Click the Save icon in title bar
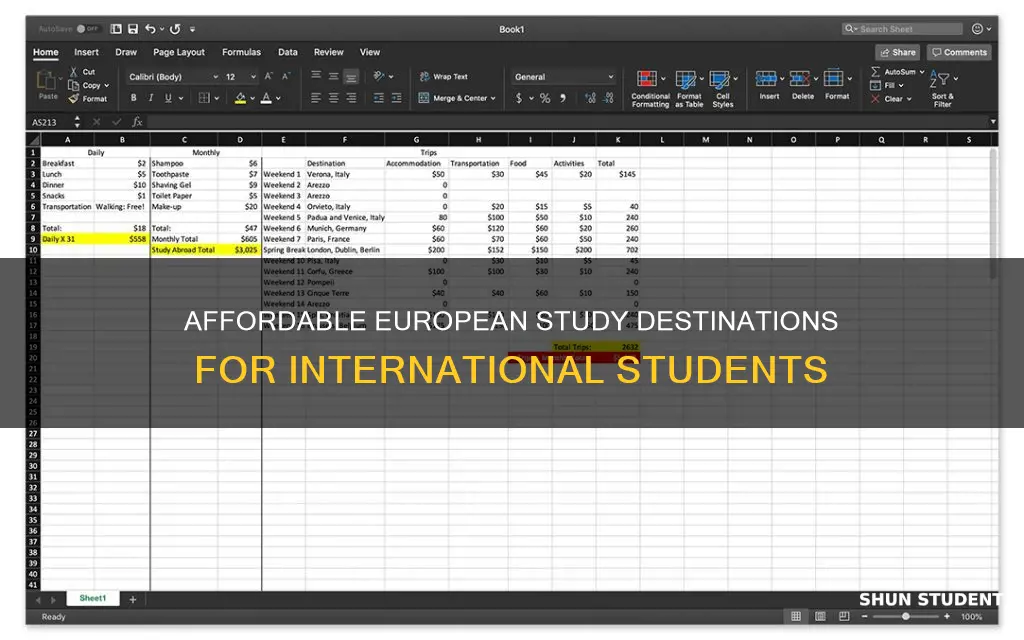Viewport: 1024px width, 640px height. click(133, 29)
